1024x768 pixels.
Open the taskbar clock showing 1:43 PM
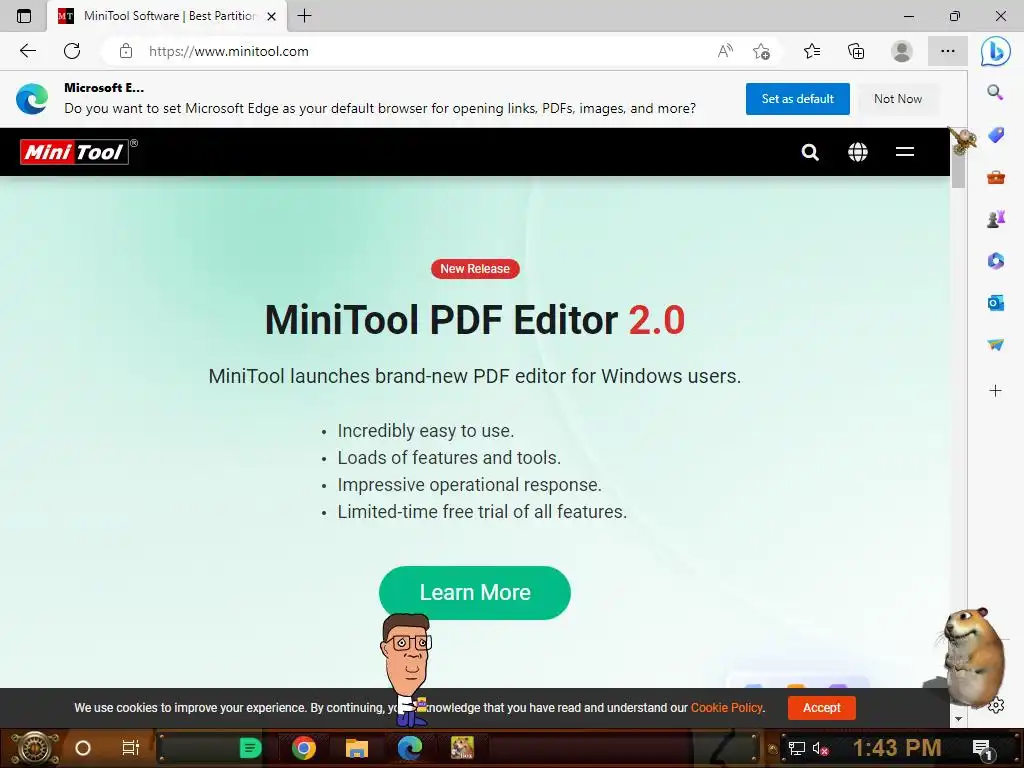point(897,748)
